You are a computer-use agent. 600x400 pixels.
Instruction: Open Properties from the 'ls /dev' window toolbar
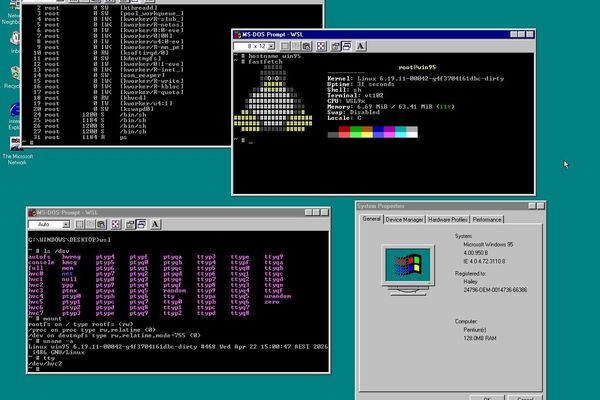click(x=130, y=224)
